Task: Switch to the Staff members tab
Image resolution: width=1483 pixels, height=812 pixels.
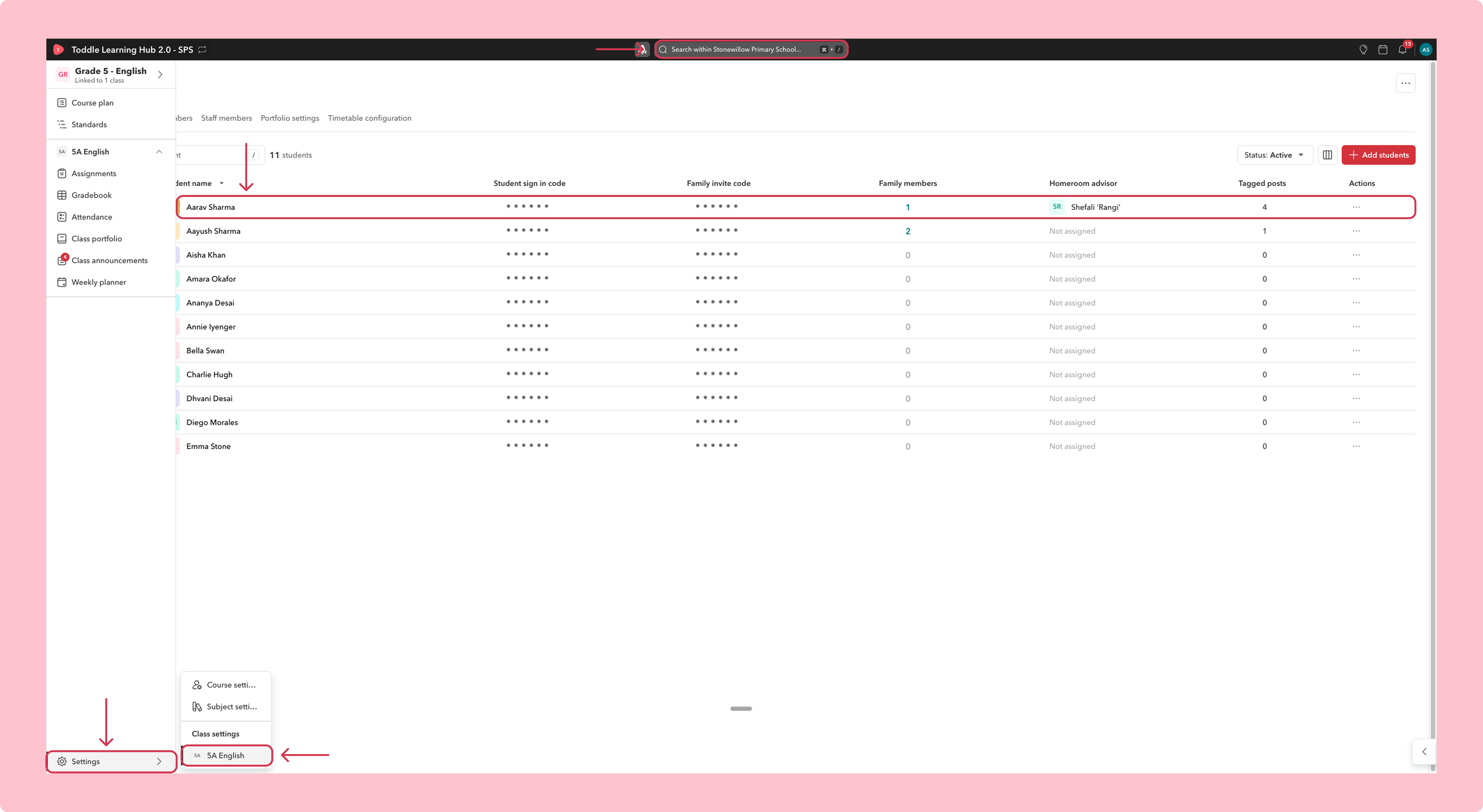Action: tap(226, 118)
